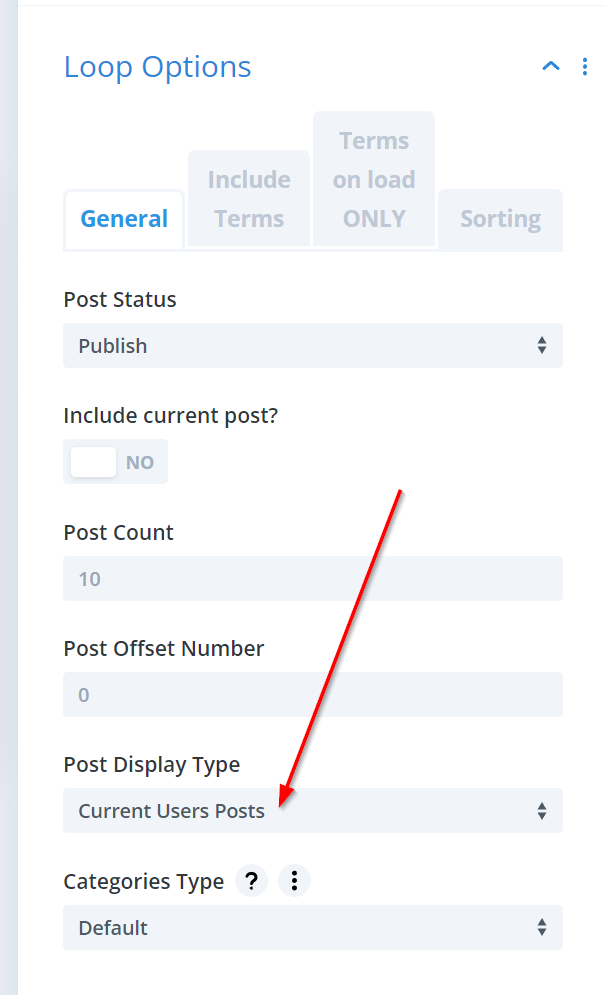Open Categories Type three-dot options
Image resolution: width=605 pixels, height=995 pixels.
294,881
